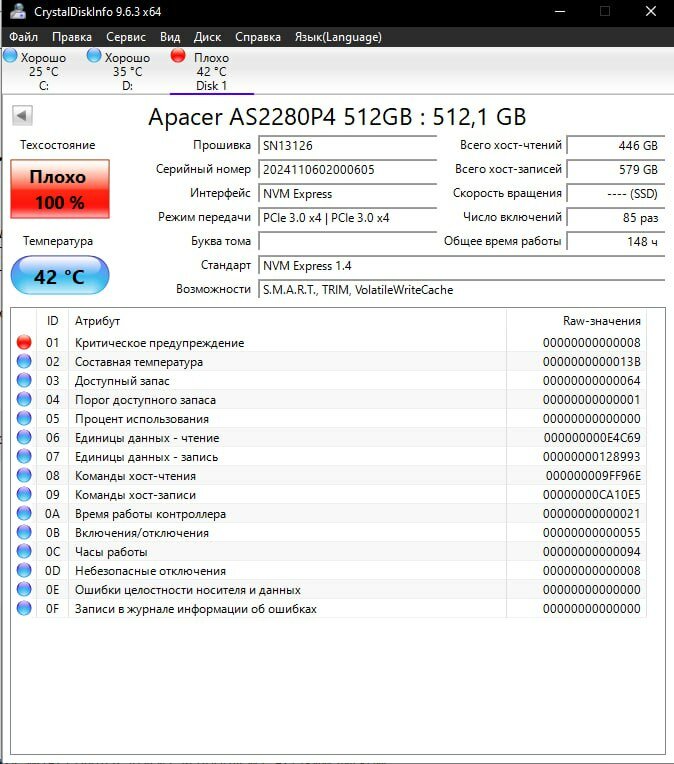Image resolution: width=674 pixels, height=764 pixels.
Task: Click blue status orb of attribute 0E
Action: pos(24,590)
